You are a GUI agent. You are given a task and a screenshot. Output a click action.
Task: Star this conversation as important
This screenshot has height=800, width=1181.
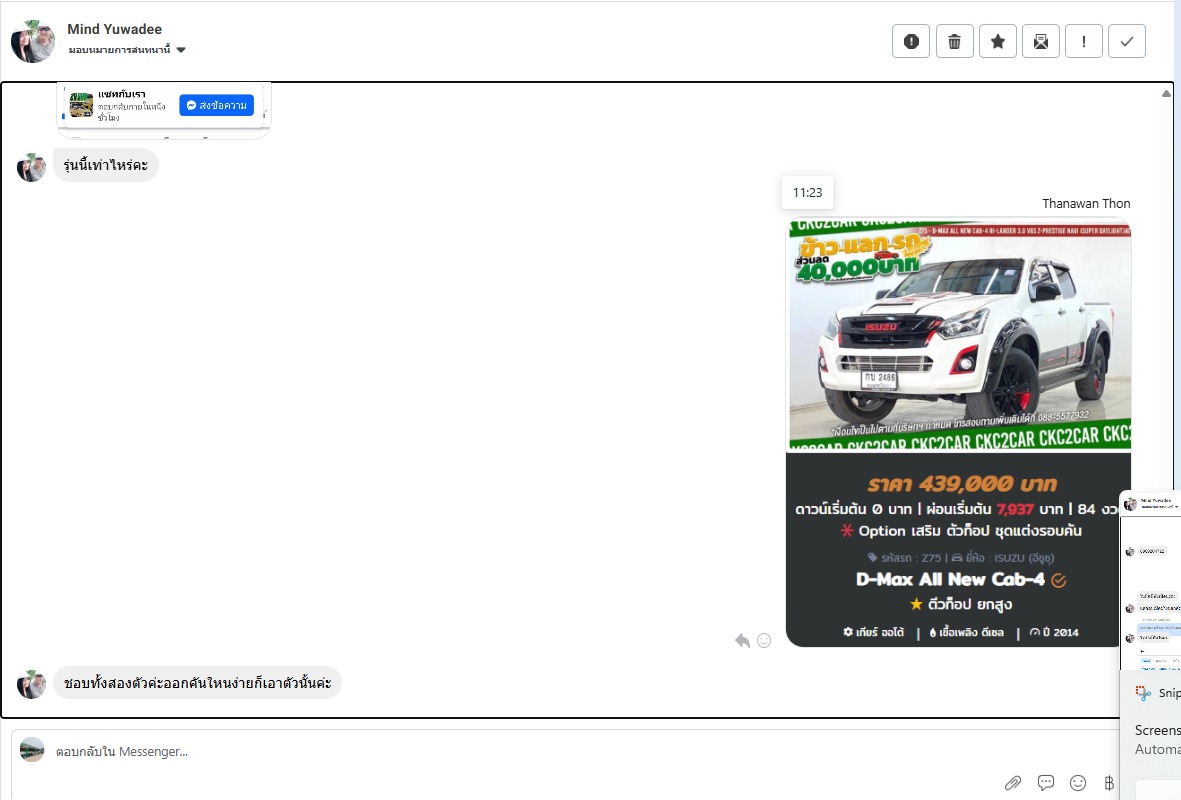point(997,41)
